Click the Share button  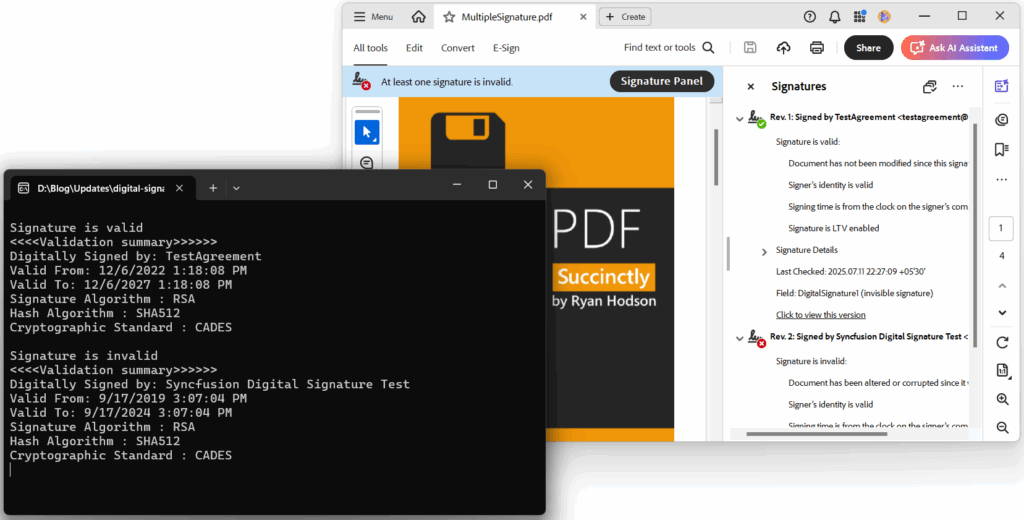pyautogui.click(x=869, y=48)
